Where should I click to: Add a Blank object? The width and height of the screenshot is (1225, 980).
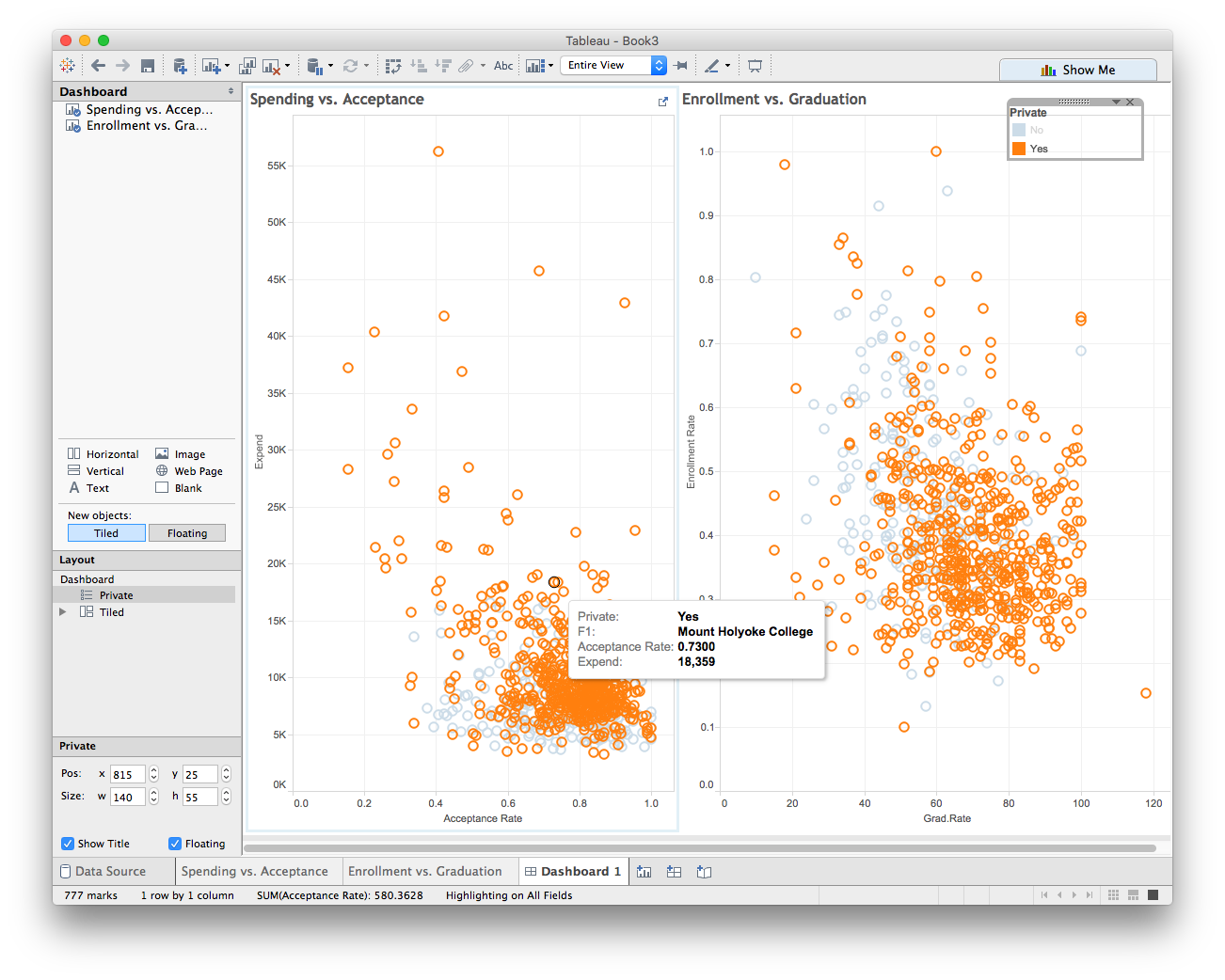(179, 488)
